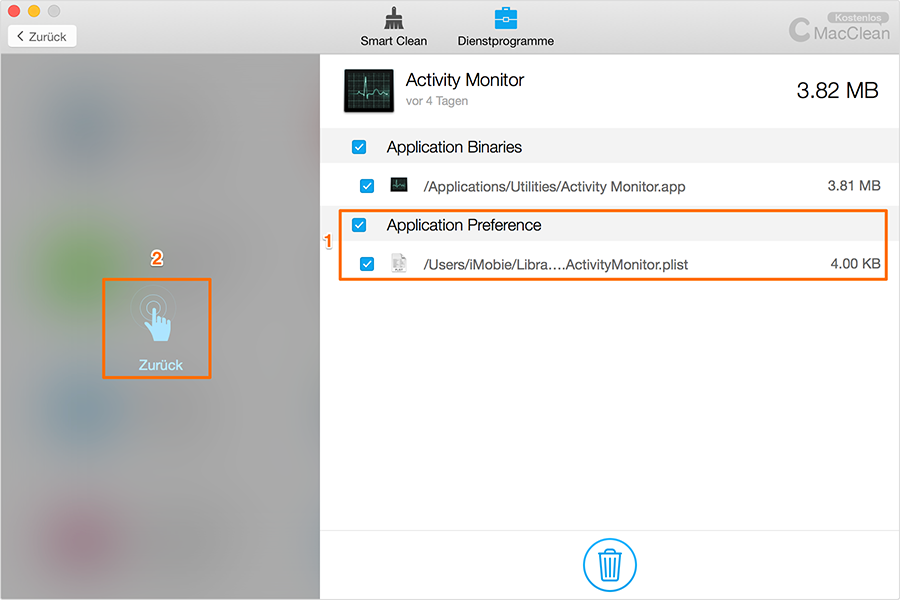Click the Kostenlos badge
The height and width of the screenshot is (600, 900).
(x=858, y=17)
